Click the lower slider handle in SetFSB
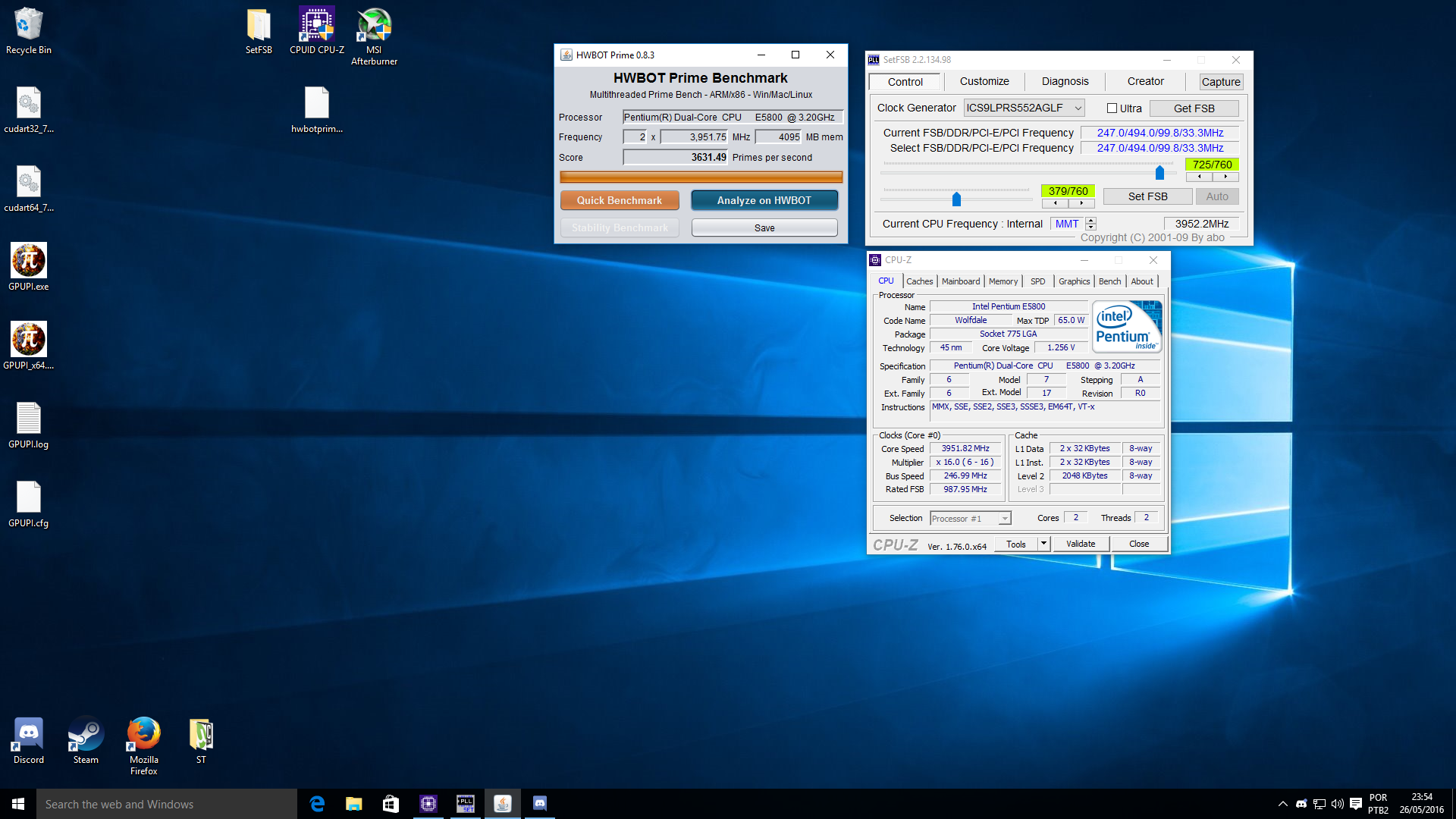Screen dimensions: 1456x819 coord(956,199)
